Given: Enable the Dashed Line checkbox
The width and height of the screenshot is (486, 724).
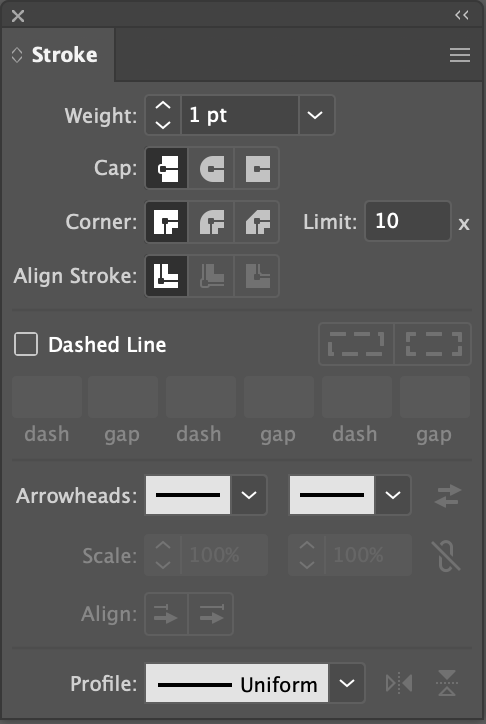Looking at the screenshot, I should [26, 344].
